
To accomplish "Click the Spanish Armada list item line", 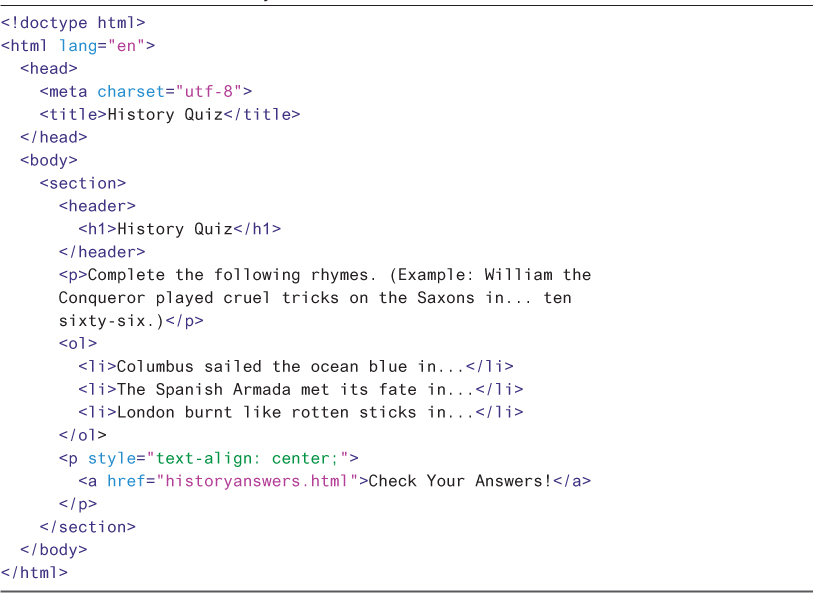I will point(300,389).
